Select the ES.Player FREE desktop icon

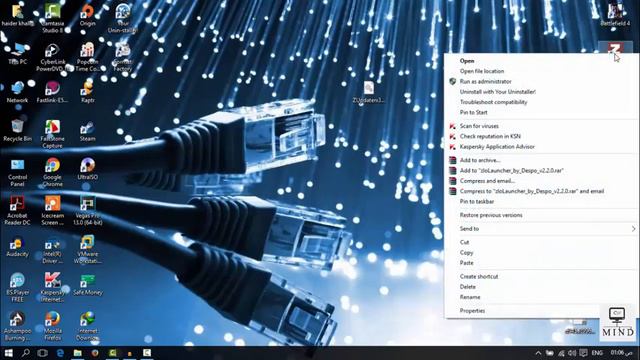[18, 288]
